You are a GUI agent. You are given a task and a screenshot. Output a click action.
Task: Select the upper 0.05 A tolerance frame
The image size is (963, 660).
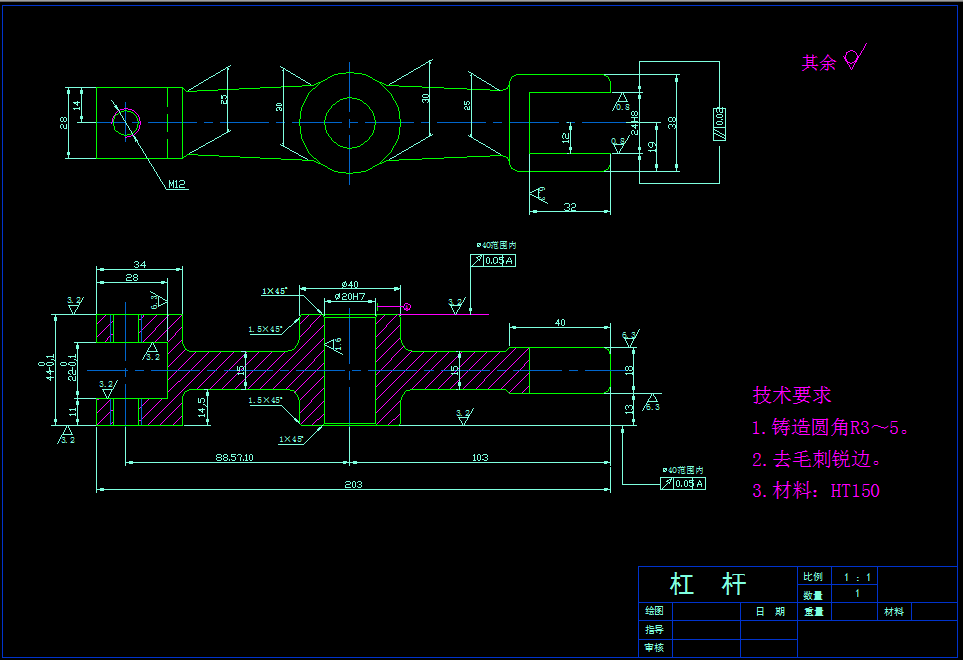click(491, 260)
